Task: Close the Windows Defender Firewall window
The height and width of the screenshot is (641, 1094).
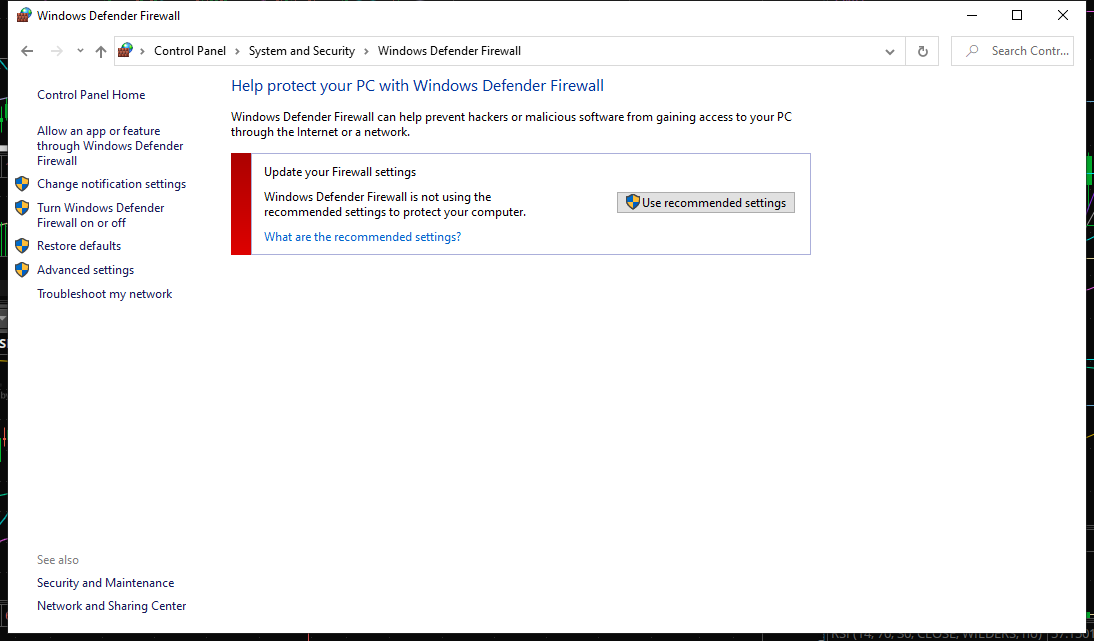Action: [x=1063, y=15]
